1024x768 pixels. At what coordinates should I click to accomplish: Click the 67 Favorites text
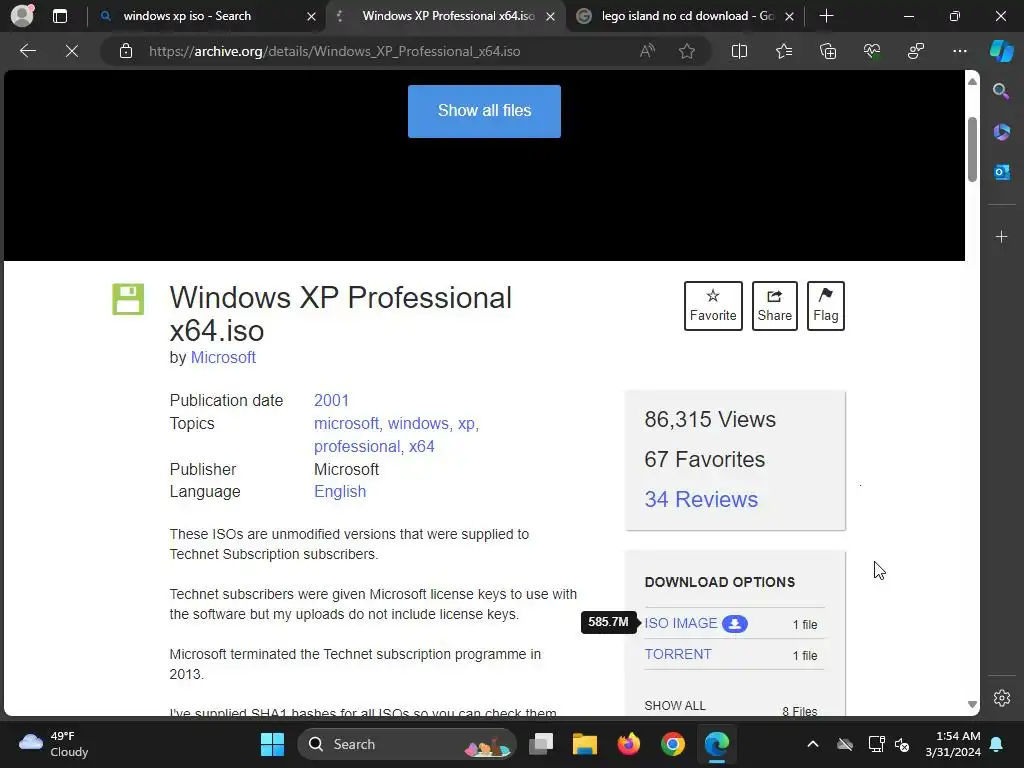pos(704,459)
